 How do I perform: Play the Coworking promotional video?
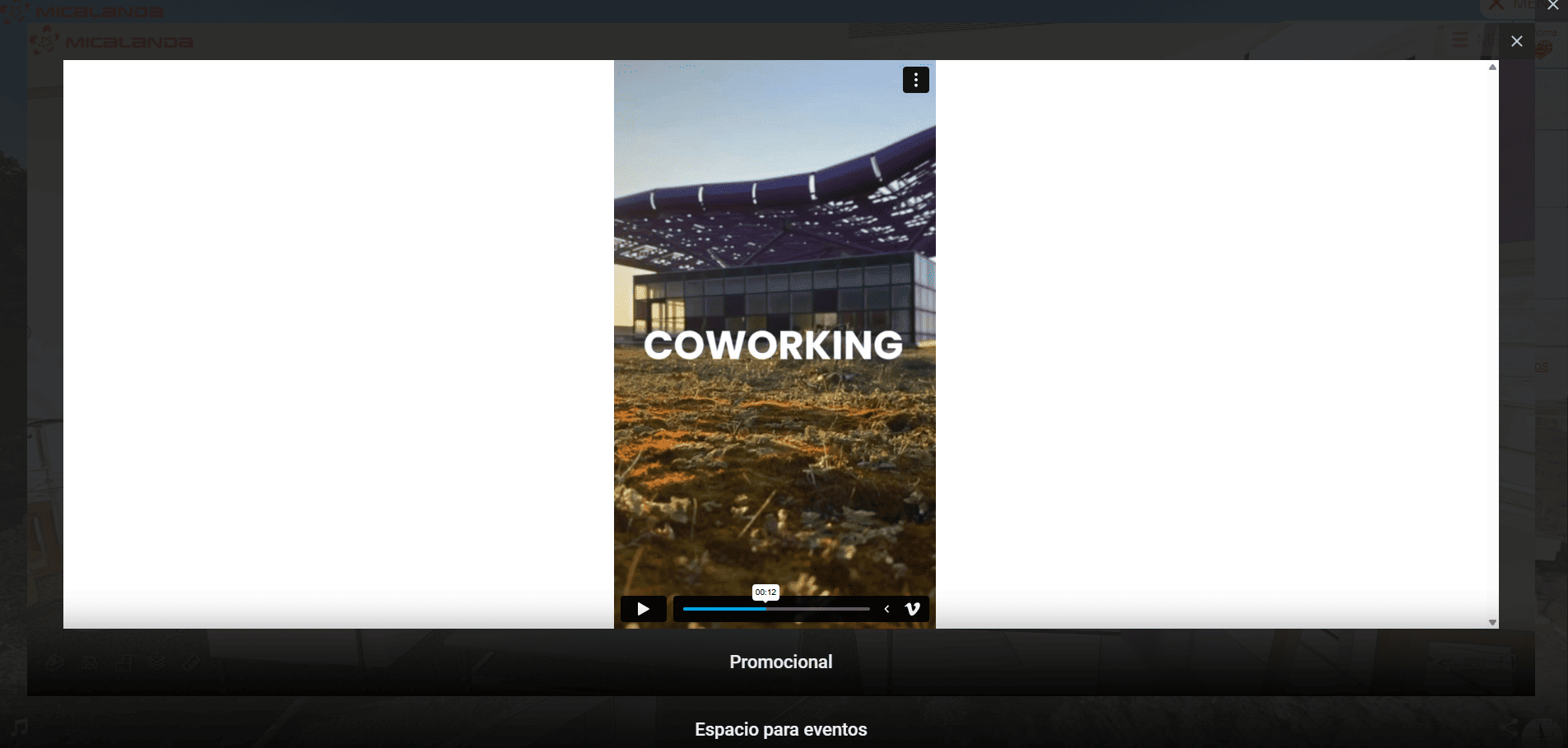coord(643,609)
